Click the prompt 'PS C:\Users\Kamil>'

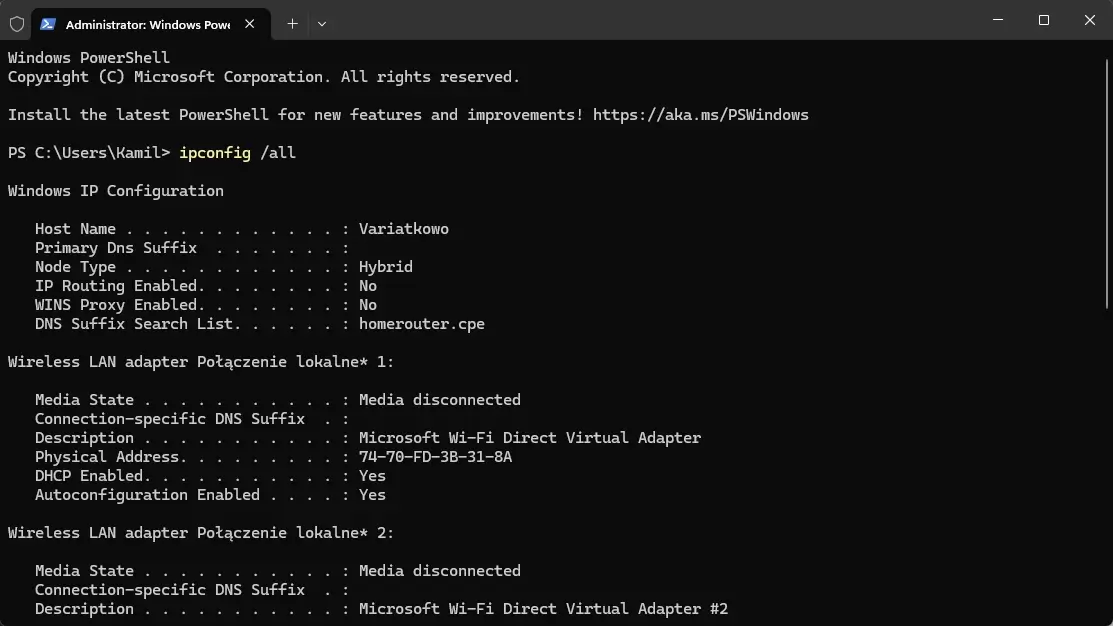(89, 153)
